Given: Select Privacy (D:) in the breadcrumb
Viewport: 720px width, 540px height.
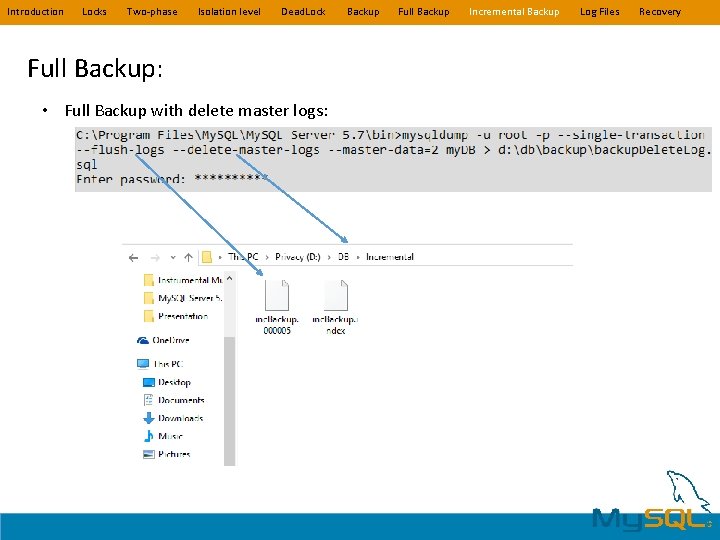Looking at the screenshot, I should pos(298,257).
